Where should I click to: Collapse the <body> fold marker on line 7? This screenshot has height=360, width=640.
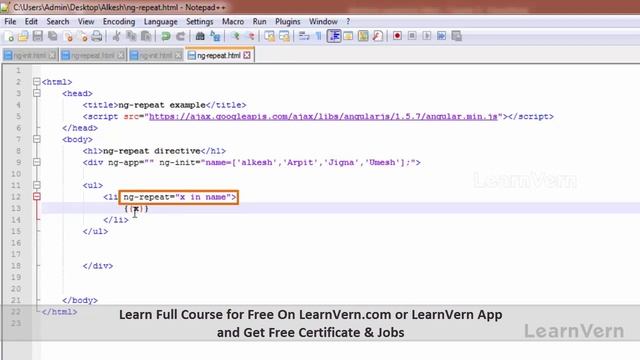click(x=37, y=139)
